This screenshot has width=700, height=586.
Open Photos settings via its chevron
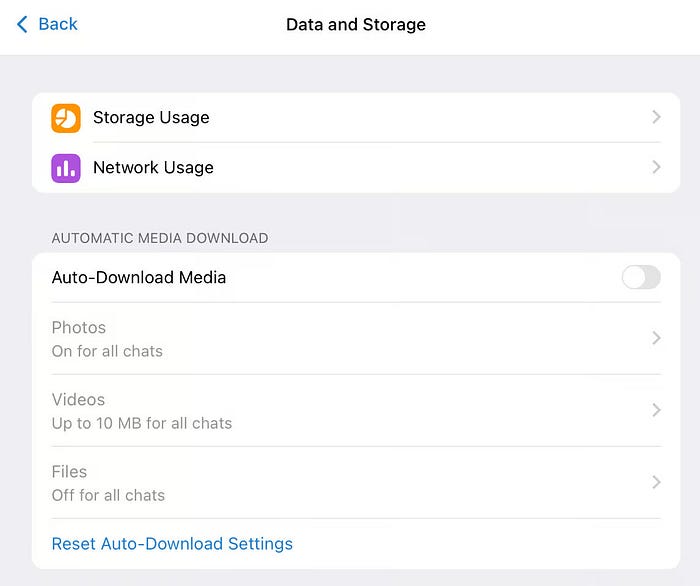656,338
